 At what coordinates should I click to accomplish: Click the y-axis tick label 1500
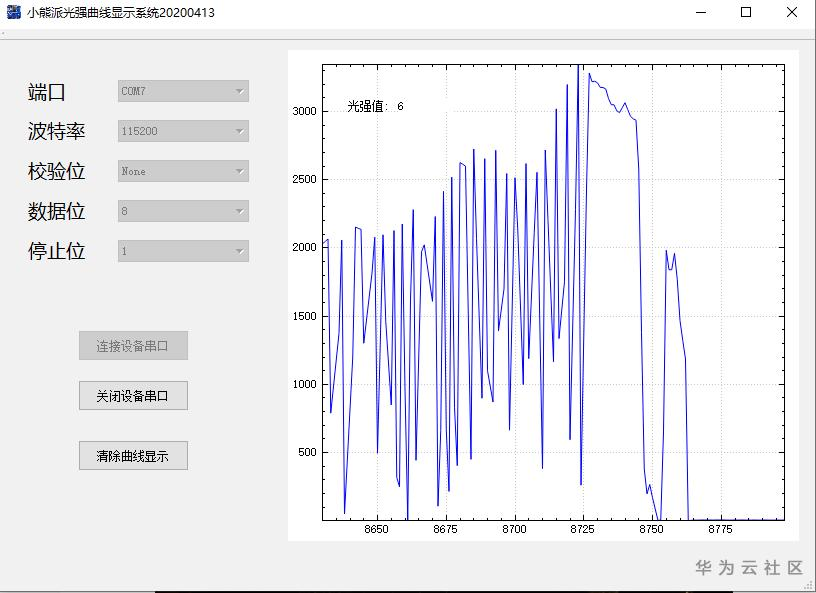[x=304, y=317]
